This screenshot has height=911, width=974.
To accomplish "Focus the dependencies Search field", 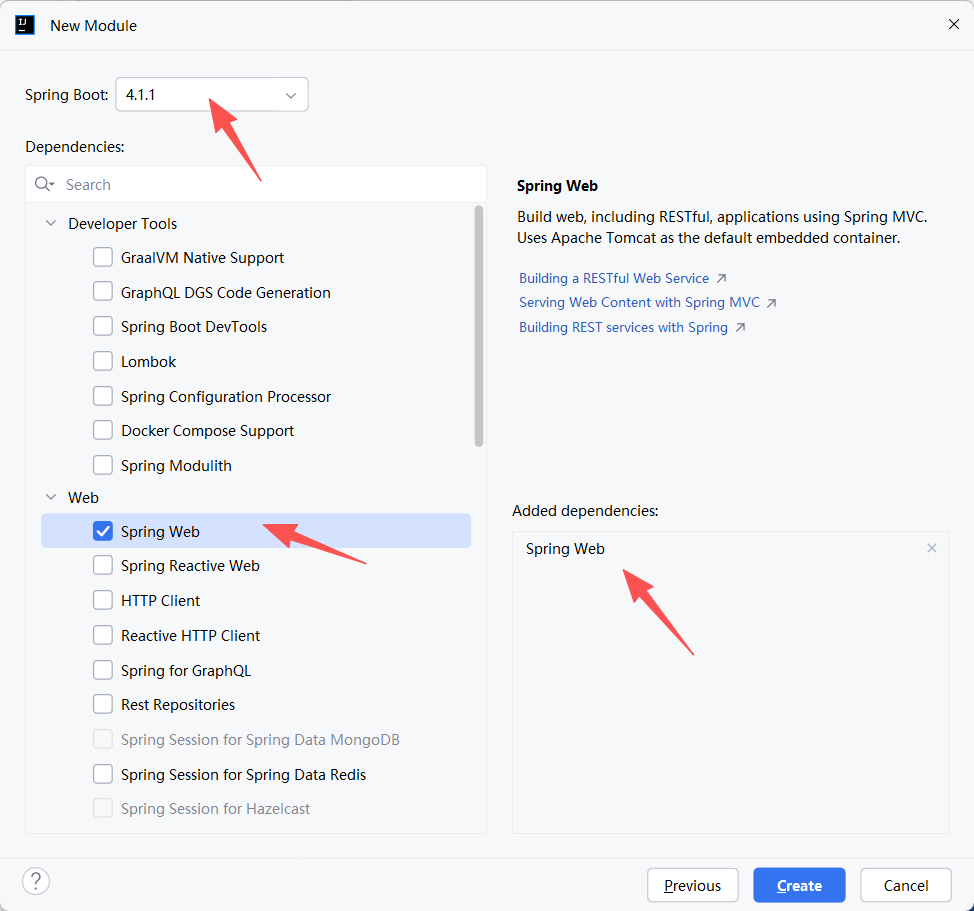I will (256, 184).
